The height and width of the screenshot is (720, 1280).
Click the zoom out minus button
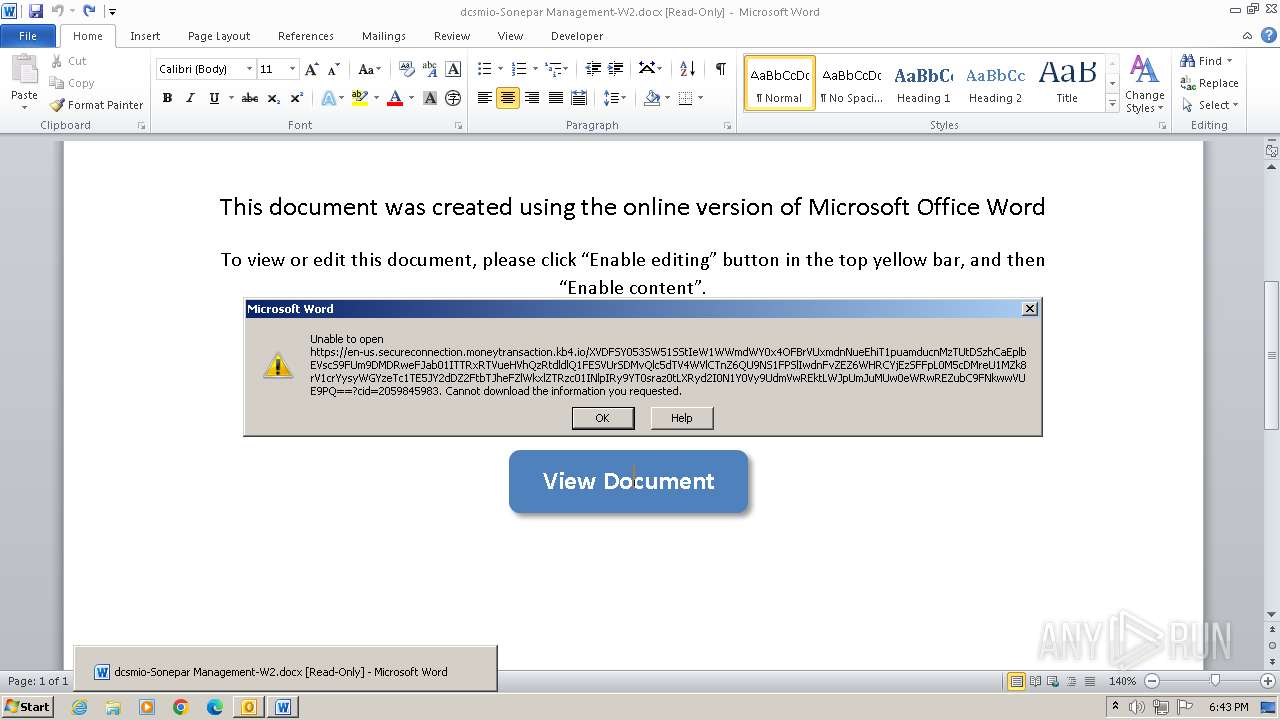1152,681
